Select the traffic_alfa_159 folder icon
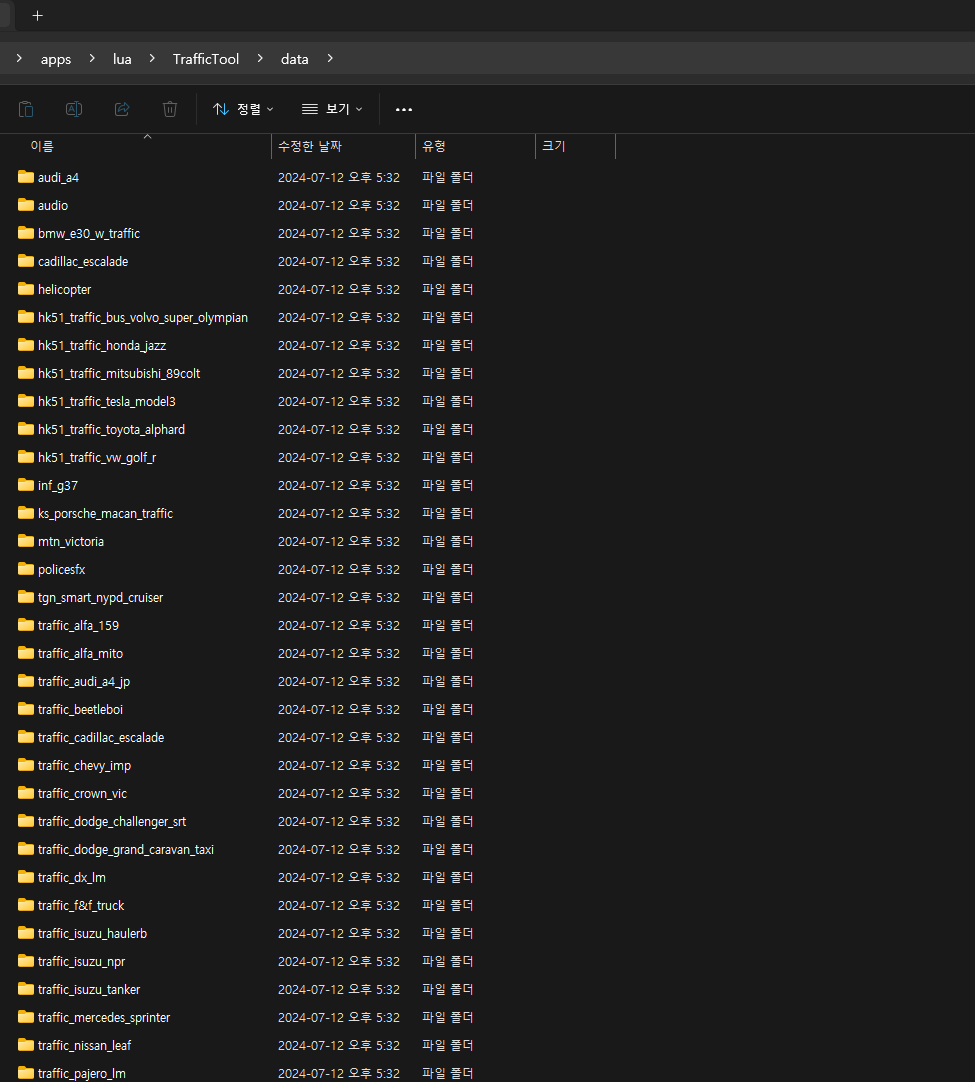Image resolution: width=975 pixels, height=1082 pixels. (26, 624)
